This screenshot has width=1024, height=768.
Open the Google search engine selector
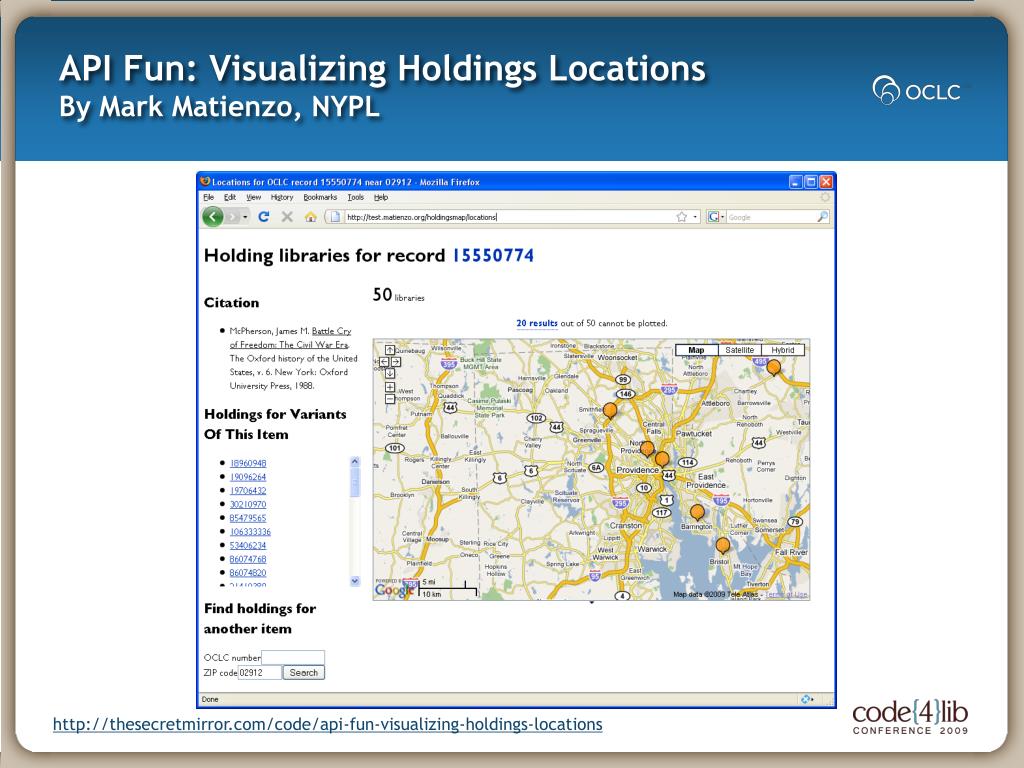716,217
